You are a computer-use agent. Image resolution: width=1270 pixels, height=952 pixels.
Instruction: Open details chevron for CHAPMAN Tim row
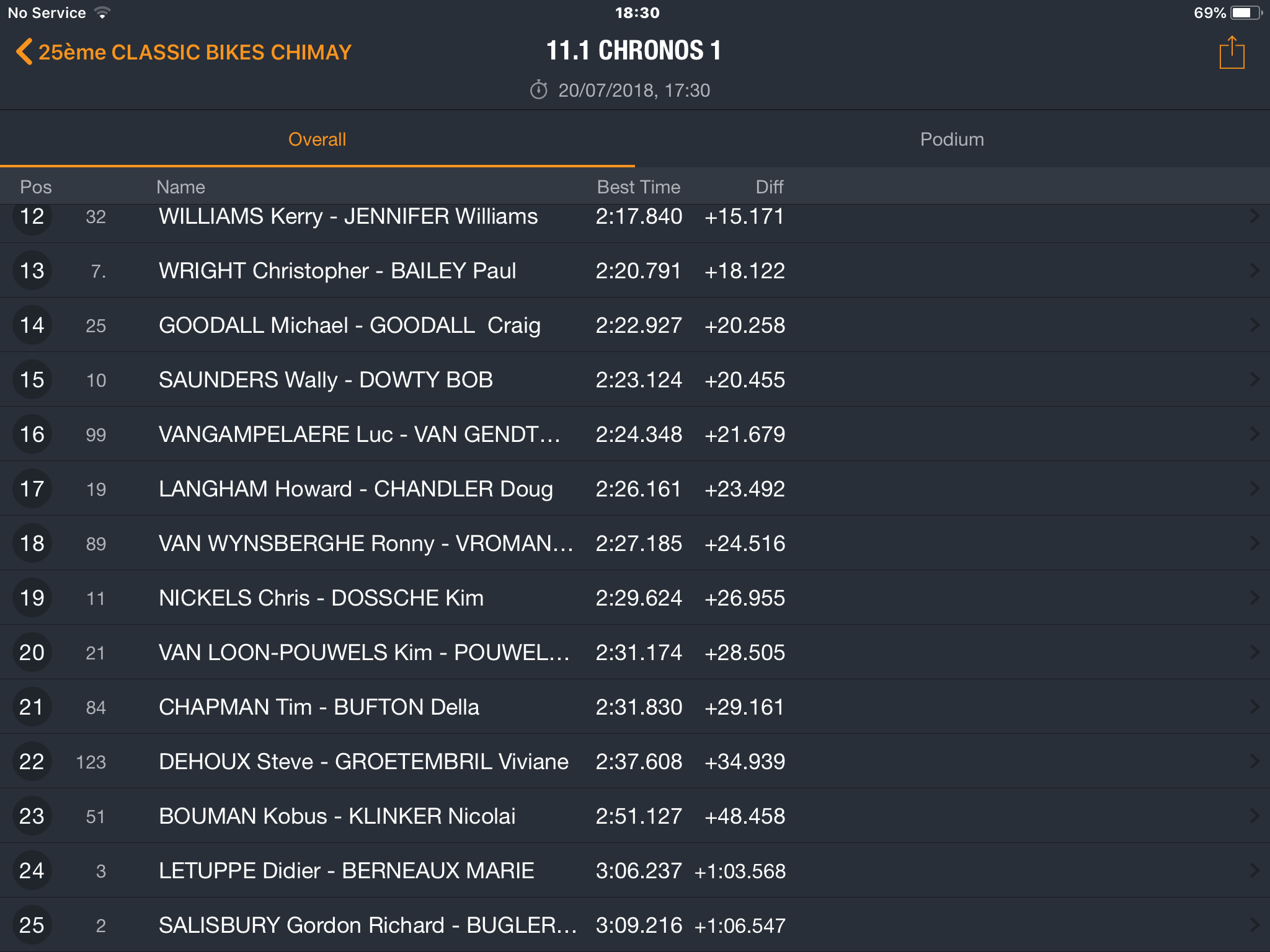click(x=1254, y=707)
